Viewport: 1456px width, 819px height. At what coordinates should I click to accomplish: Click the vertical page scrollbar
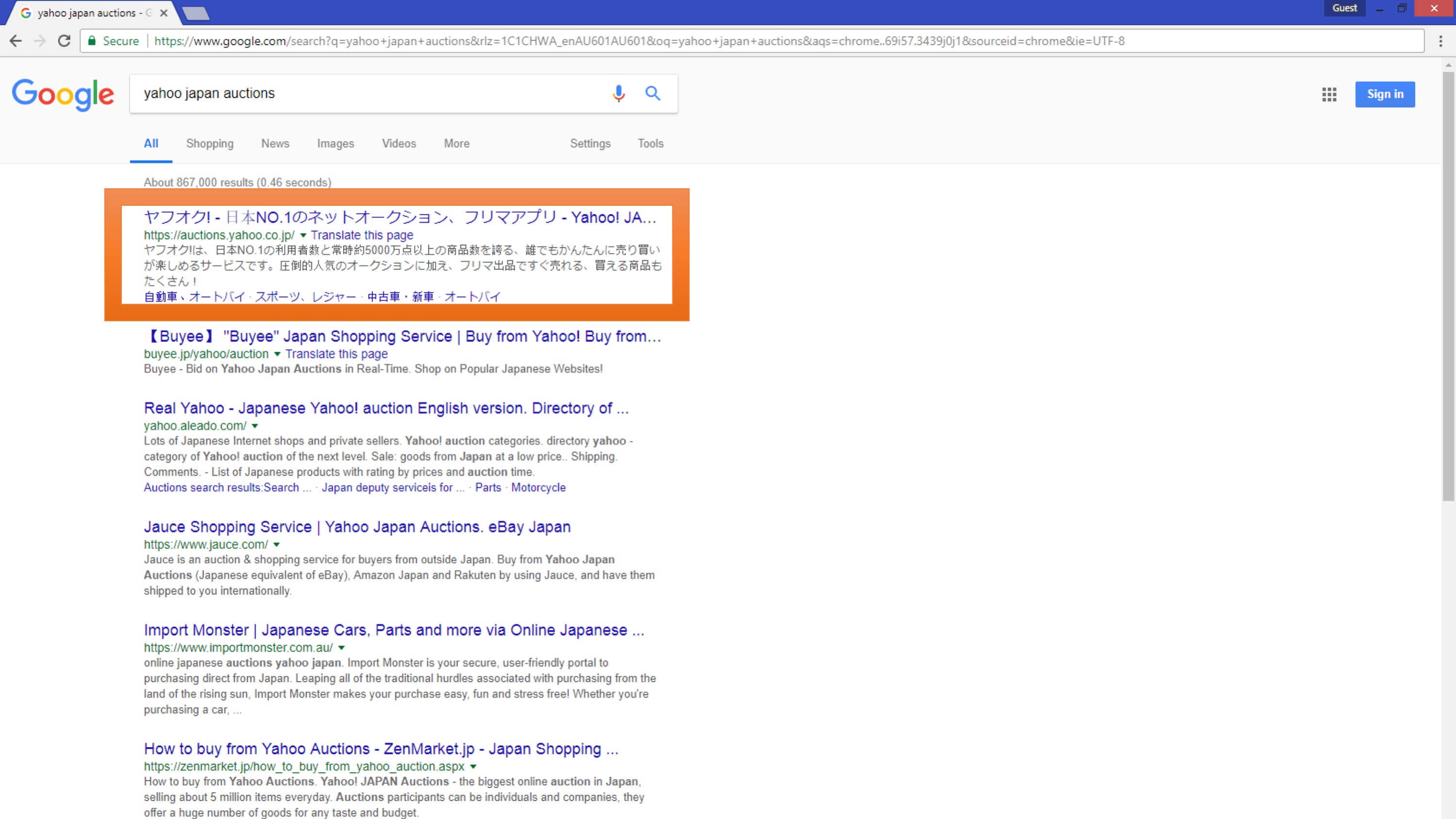tap(1448, 285)
